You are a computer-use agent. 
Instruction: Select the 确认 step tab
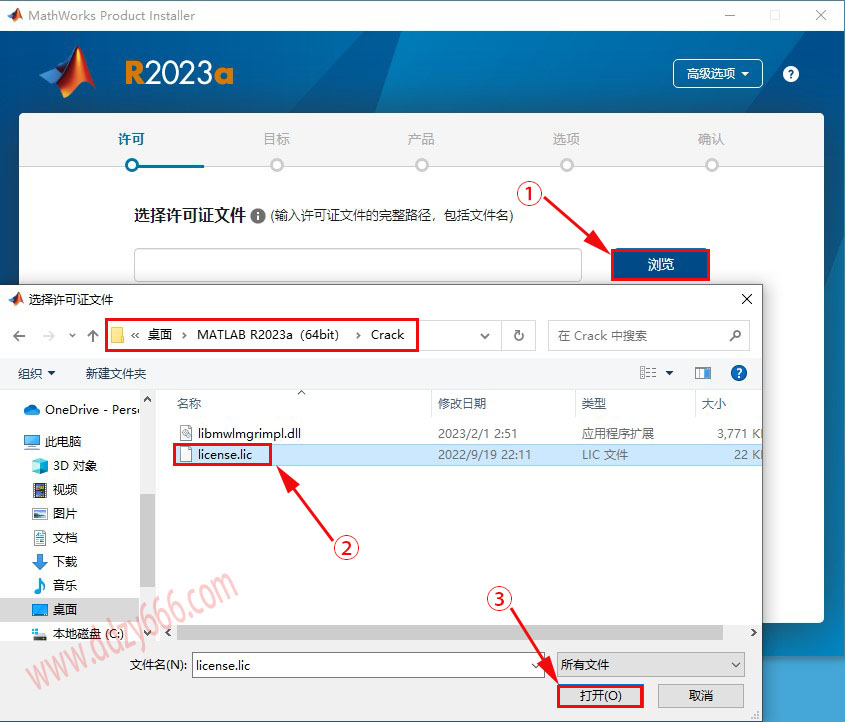(711, 140)
